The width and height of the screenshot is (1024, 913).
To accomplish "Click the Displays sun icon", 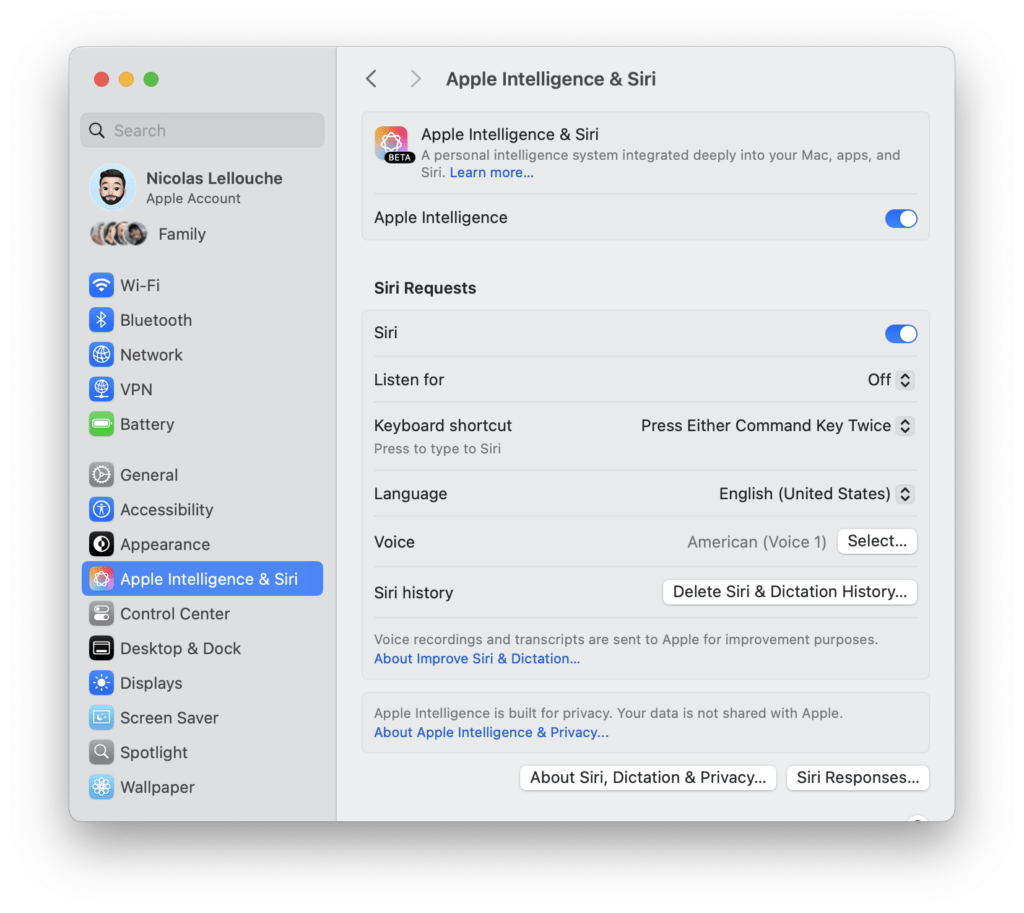I will 101,682.
